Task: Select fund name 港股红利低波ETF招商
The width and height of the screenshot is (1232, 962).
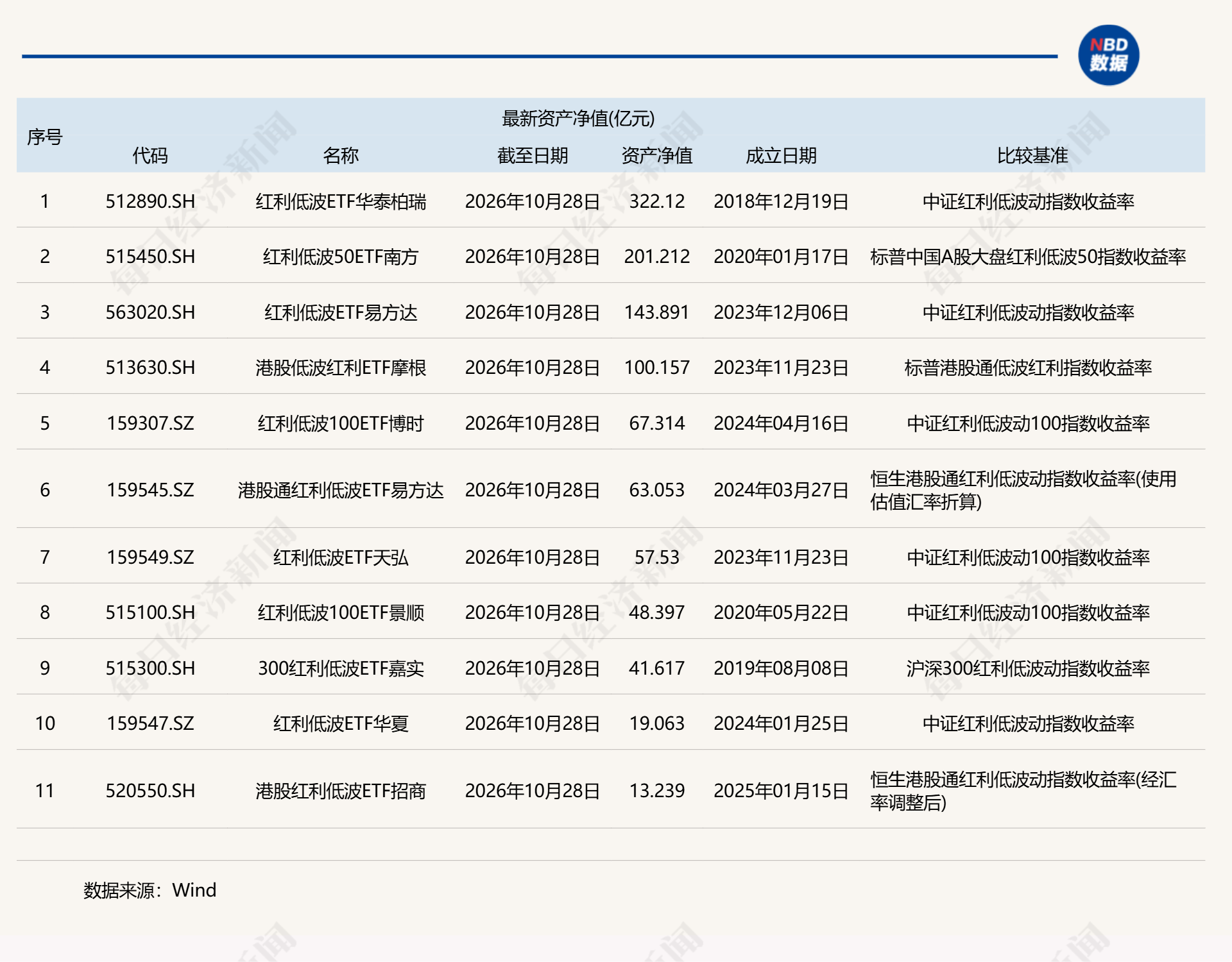Action: pyautogui.click(x=341, y=791)
